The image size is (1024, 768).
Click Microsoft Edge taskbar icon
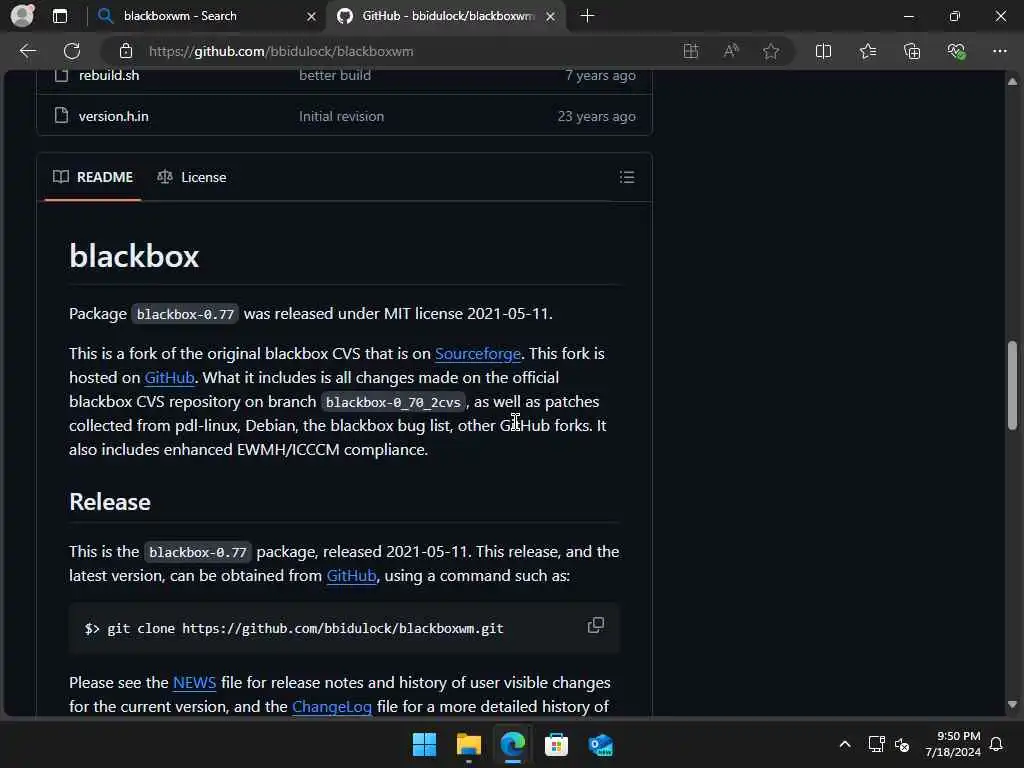point(513,744)
